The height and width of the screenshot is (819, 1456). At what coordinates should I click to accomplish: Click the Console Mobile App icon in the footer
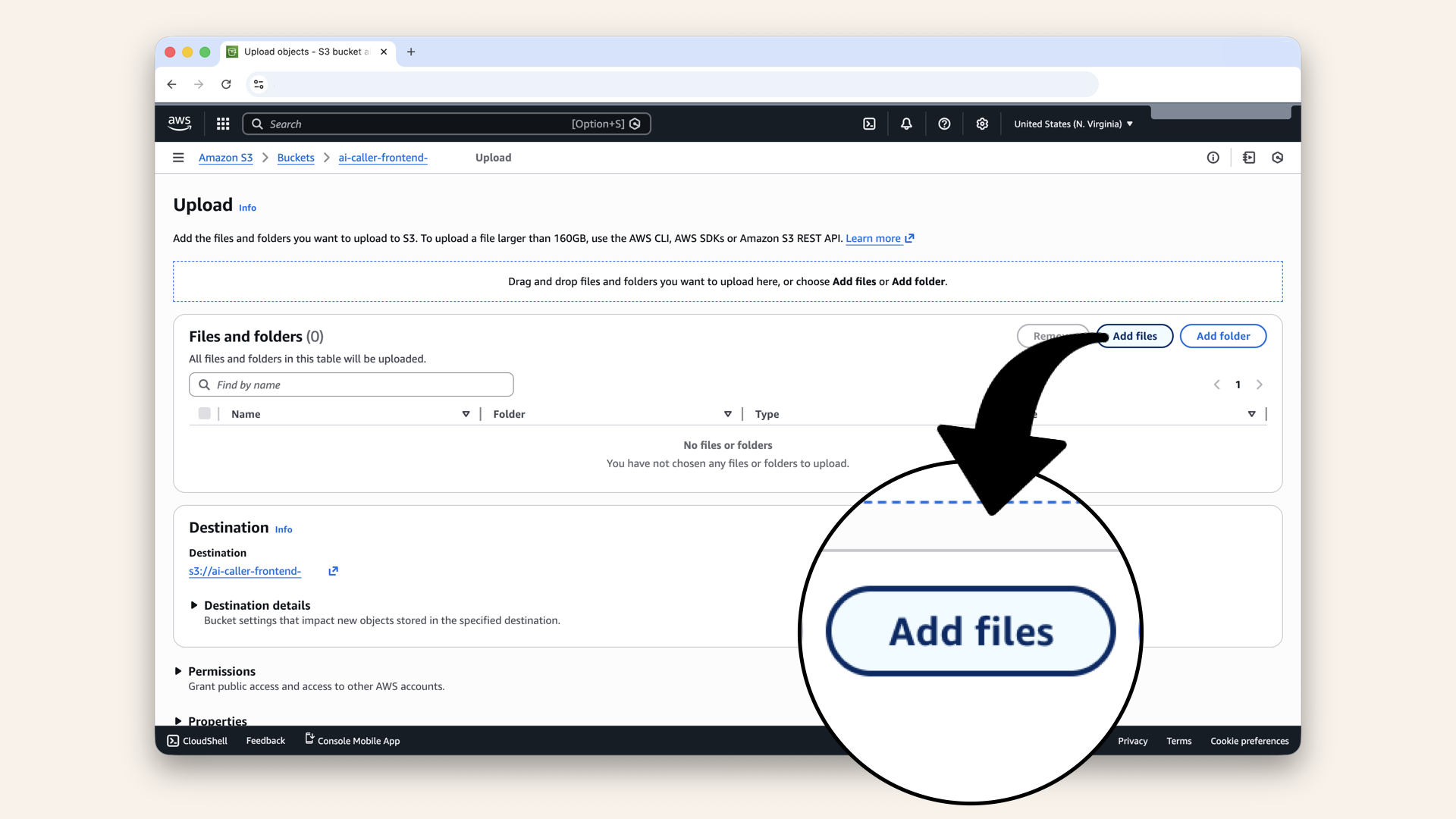coord(309,739)
